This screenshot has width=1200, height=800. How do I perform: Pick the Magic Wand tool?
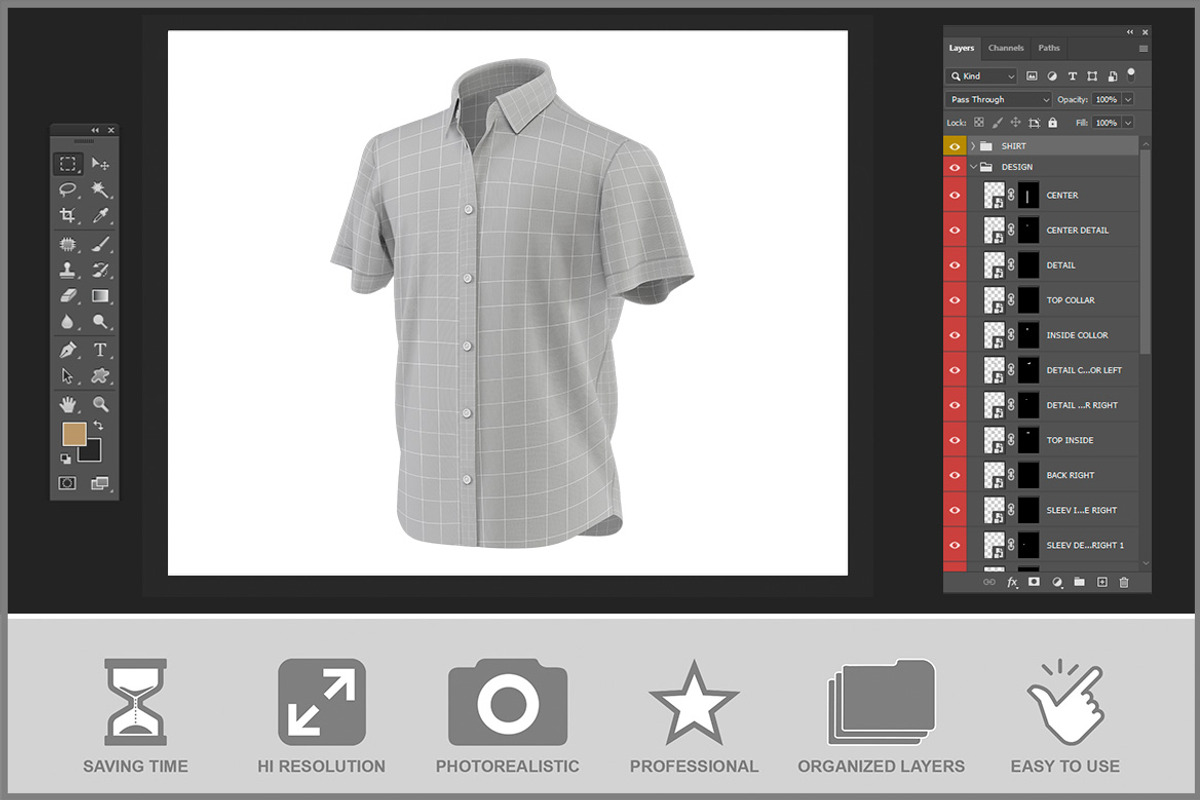[100, 190]
